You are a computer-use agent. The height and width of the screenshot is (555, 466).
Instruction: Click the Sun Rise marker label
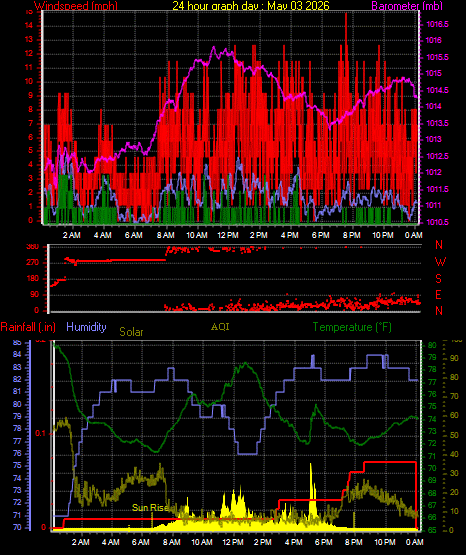pyautogui.click(x=154, y=508)
